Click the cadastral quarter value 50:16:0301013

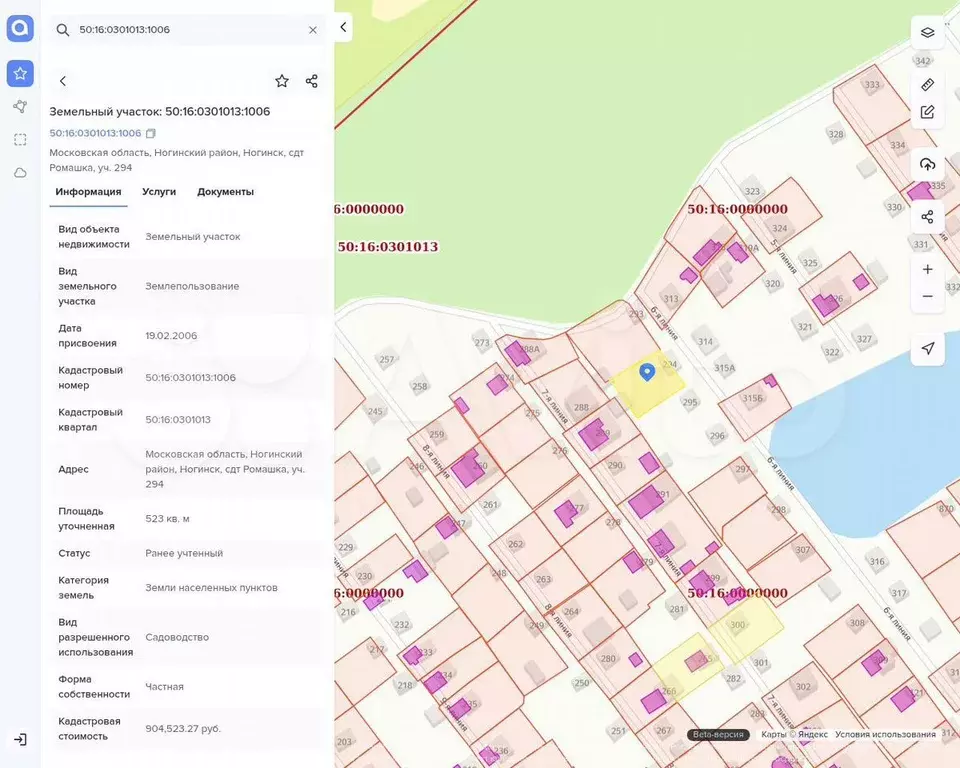tap(178, 420)
